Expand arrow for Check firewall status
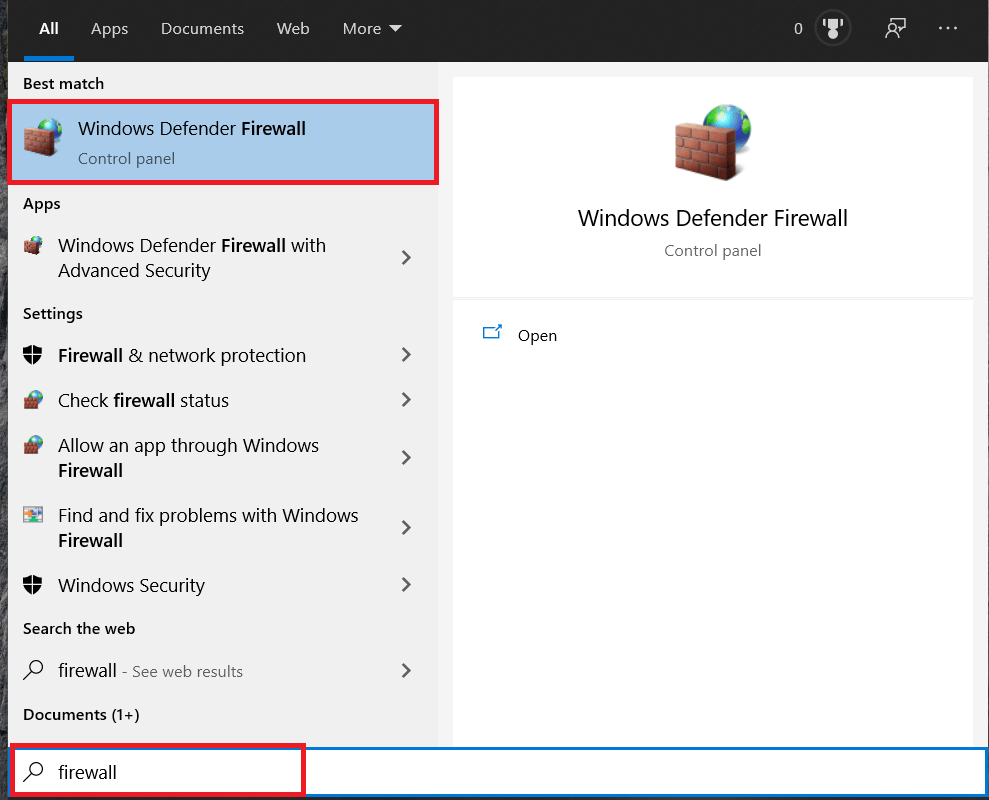989x800 pixels. [x=406, y=400]
